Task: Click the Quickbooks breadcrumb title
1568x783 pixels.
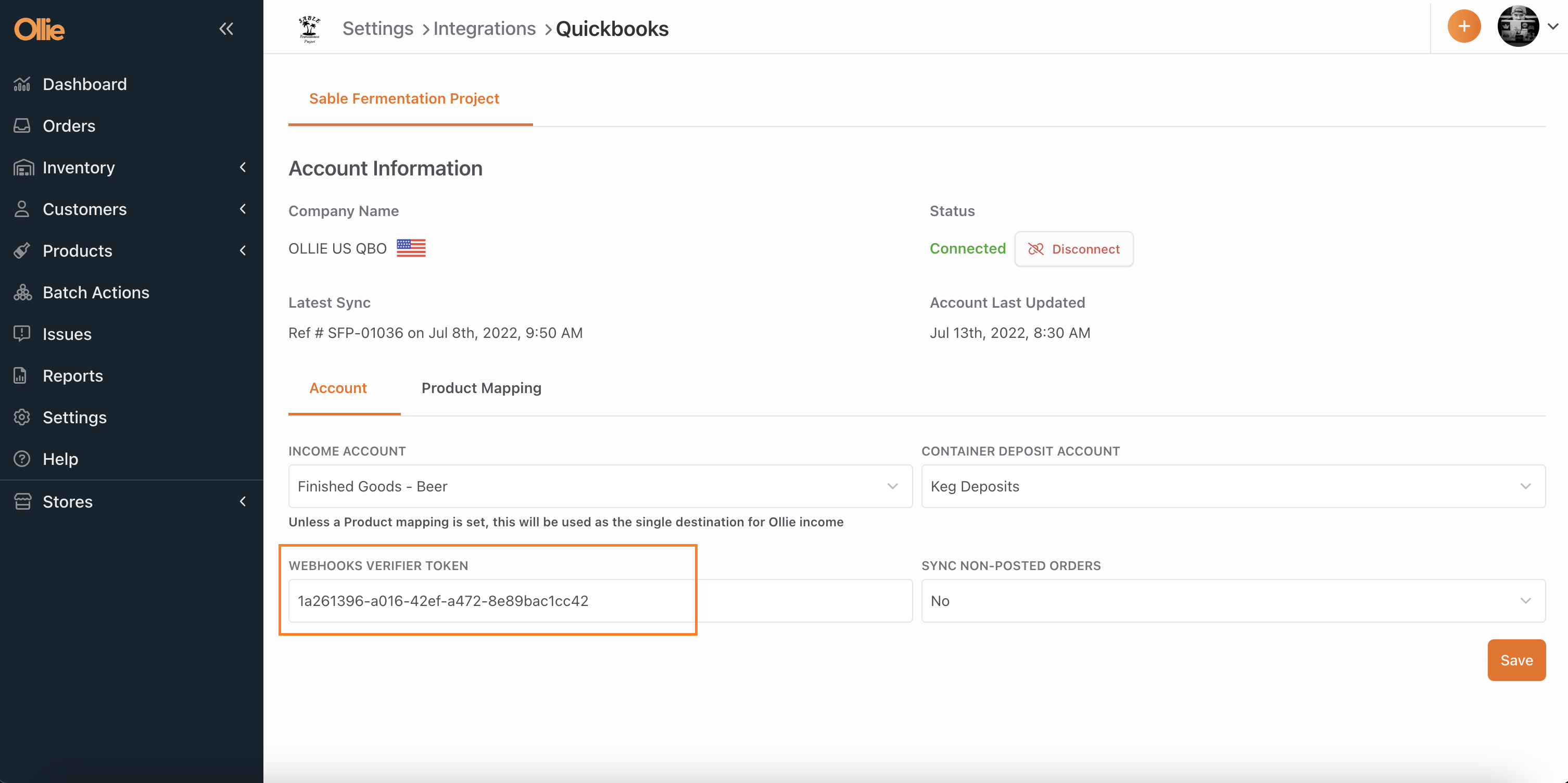Action: pyautogui.click(x=612, y=29)
